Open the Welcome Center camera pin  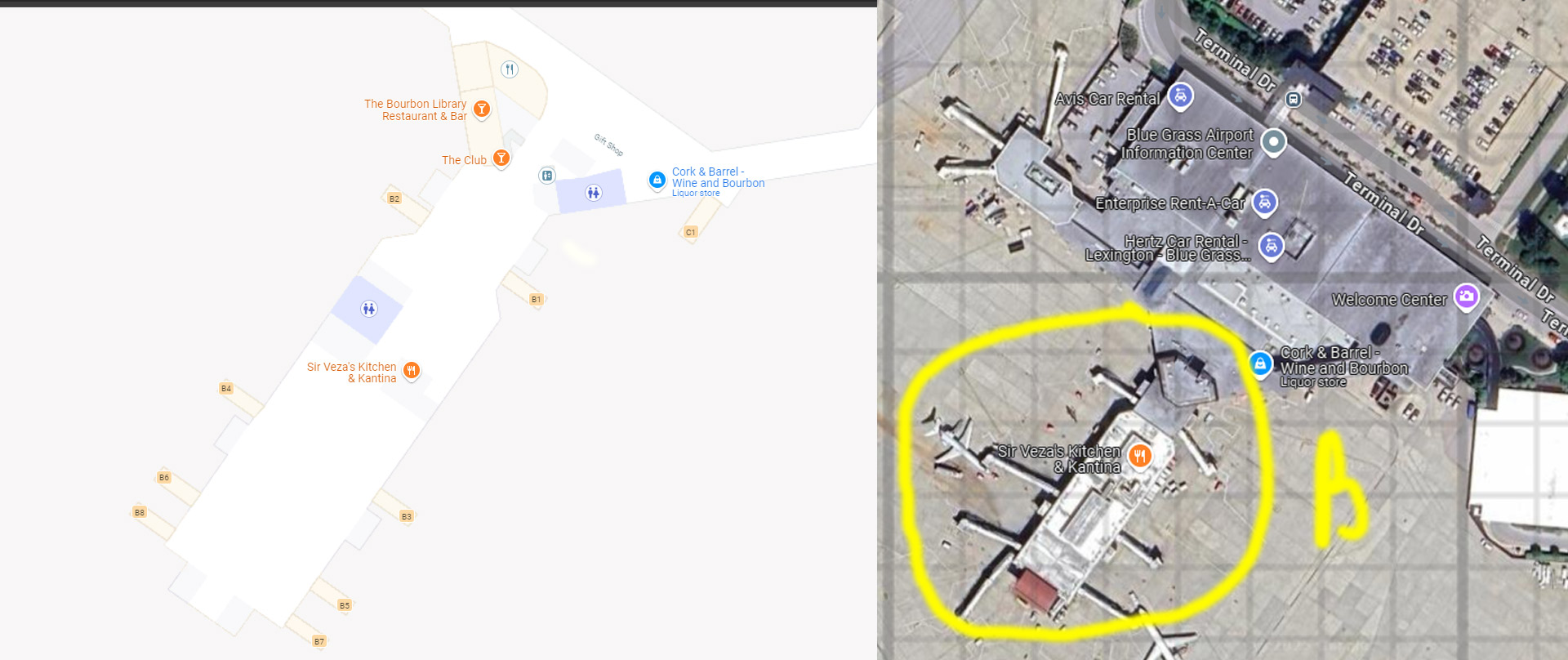pyautogui.click(x=1466, y=297)
